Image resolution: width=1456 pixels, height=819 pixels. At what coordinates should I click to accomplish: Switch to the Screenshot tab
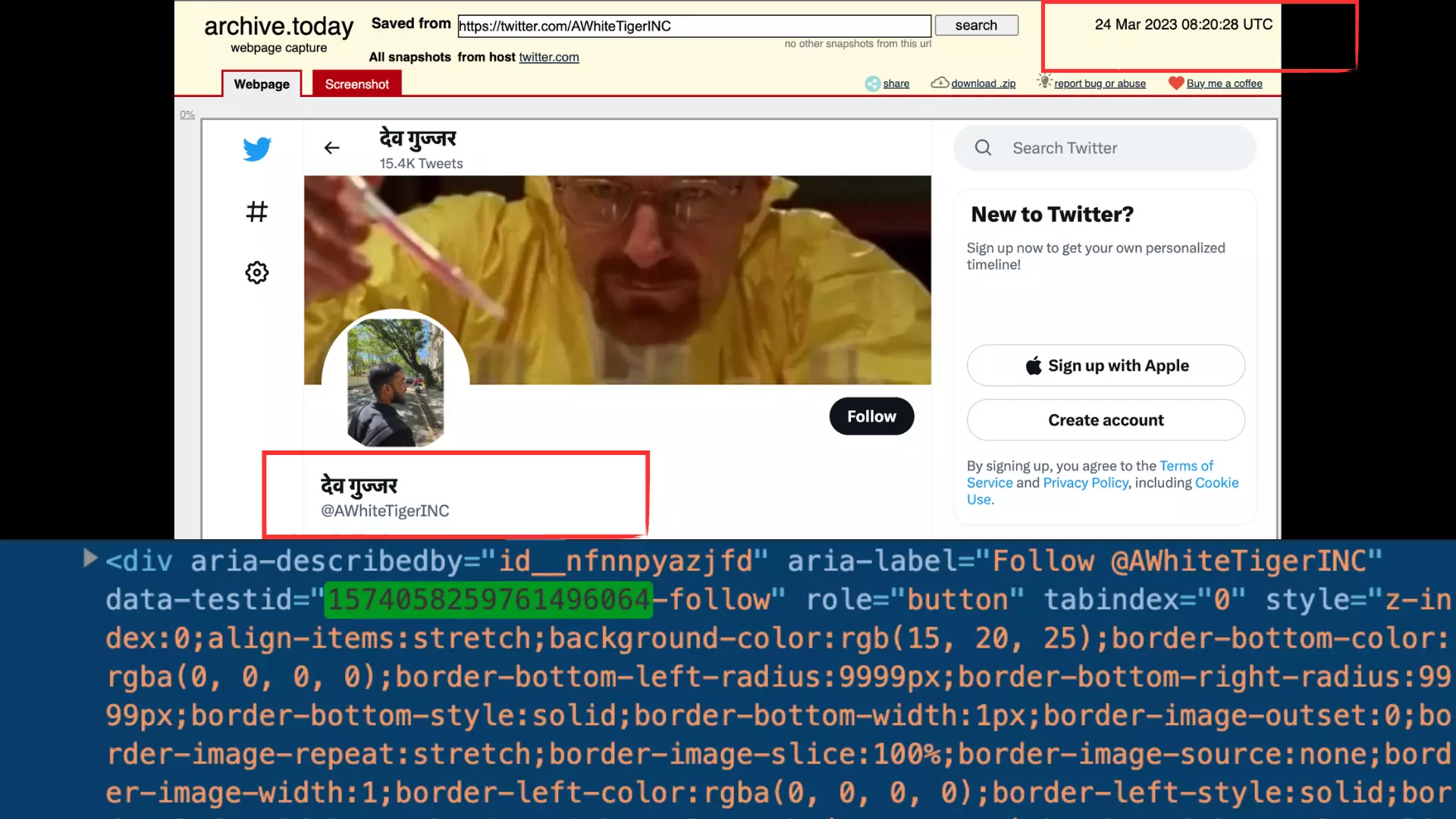coord(356,83)
